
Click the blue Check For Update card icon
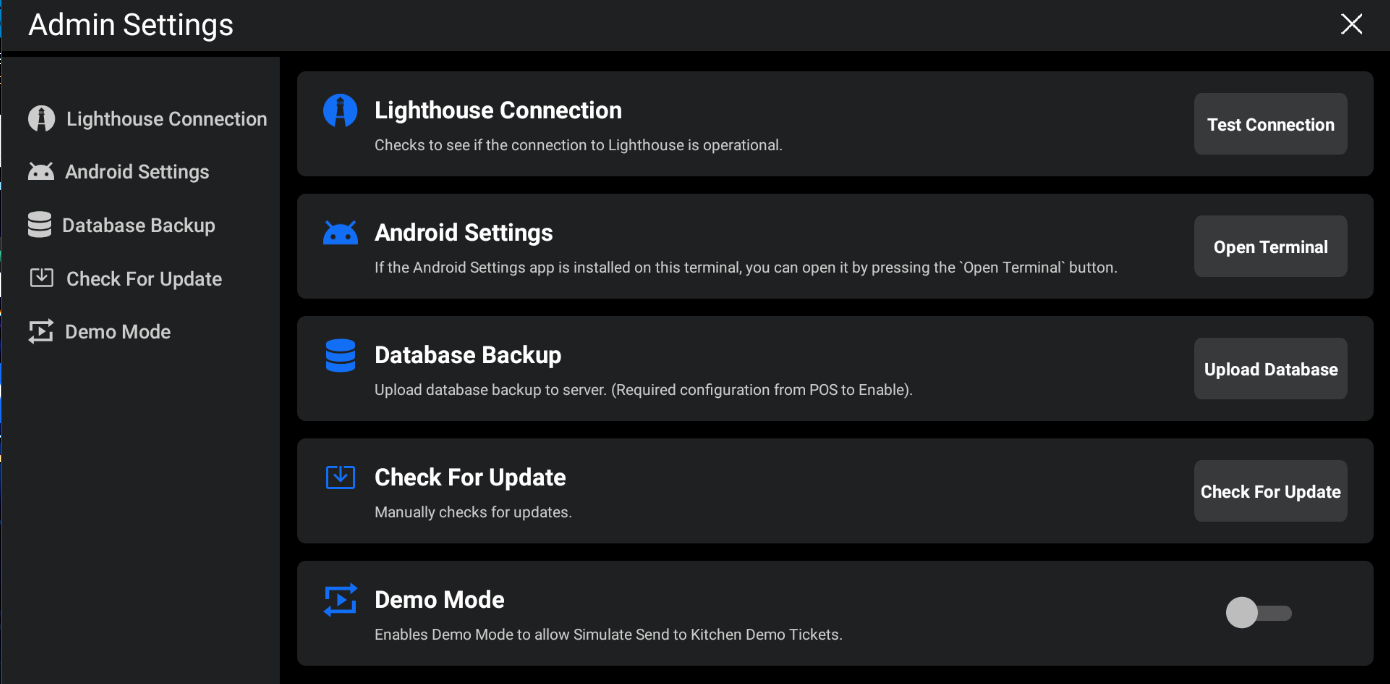click(x=340, y=477)
